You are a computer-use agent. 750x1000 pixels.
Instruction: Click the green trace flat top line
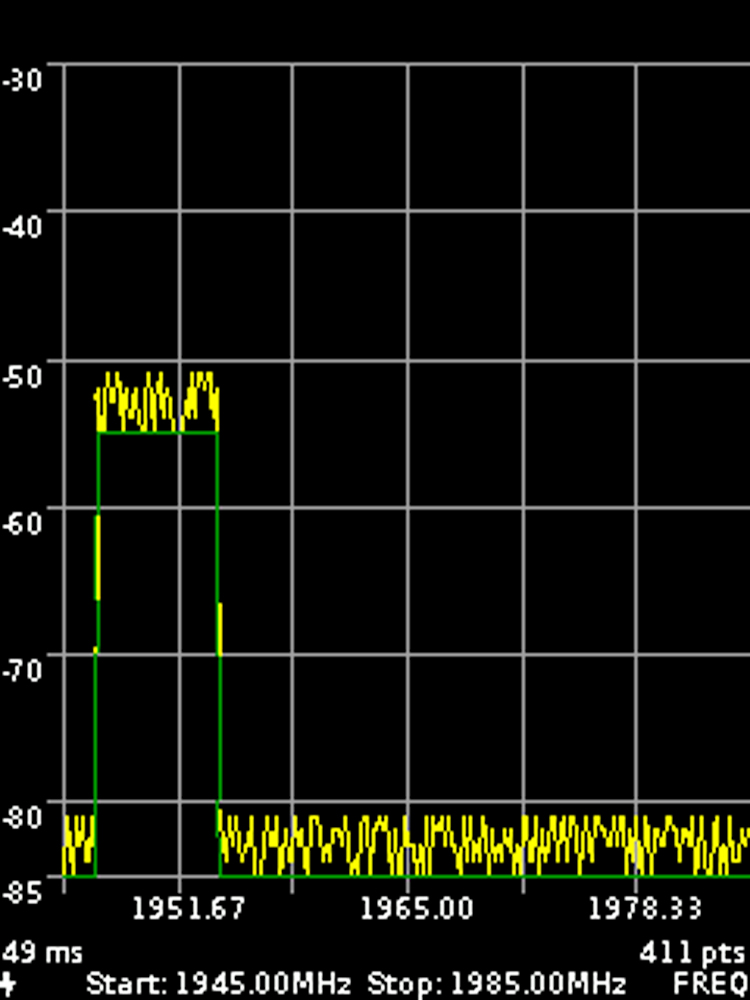point(157,433)
